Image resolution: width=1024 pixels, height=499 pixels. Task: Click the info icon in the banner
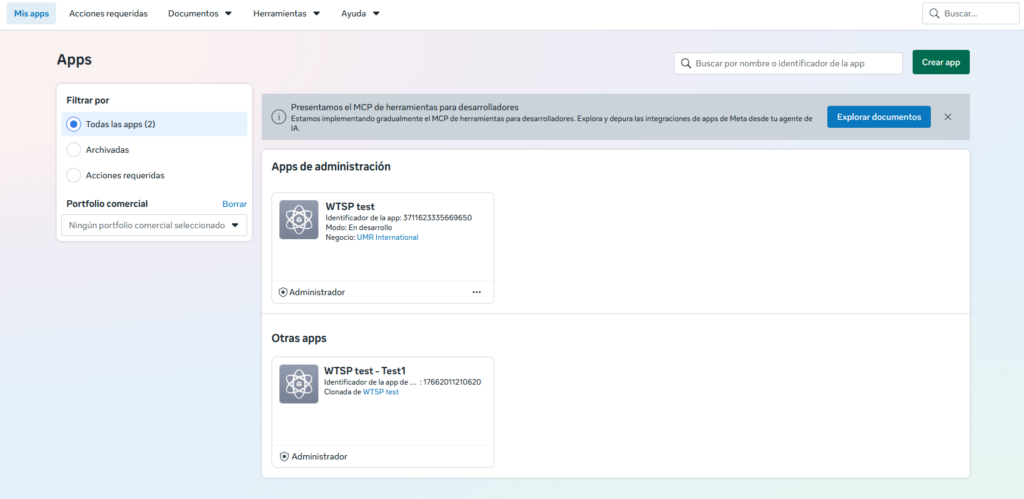pos(278,117)
